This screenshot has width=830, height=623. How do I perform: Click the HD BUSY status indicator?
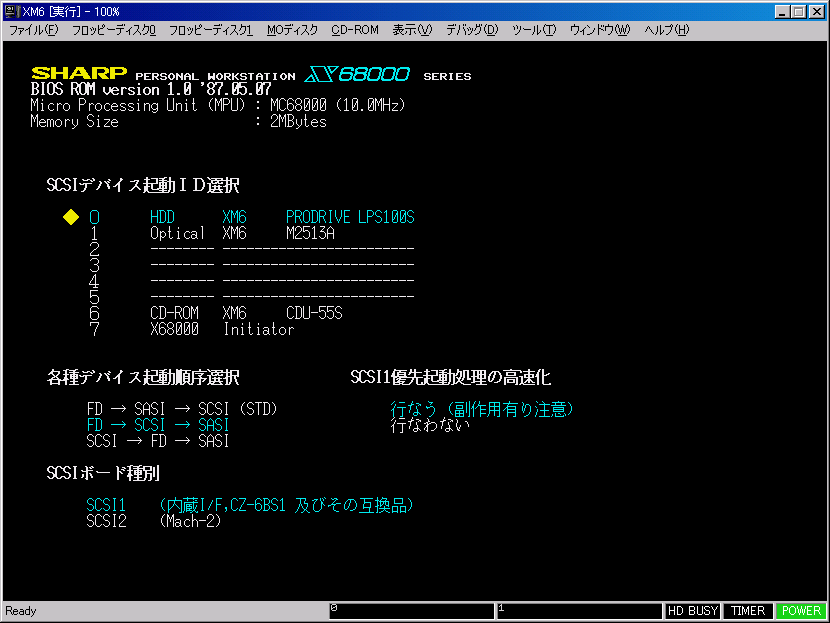click(692, 611)
